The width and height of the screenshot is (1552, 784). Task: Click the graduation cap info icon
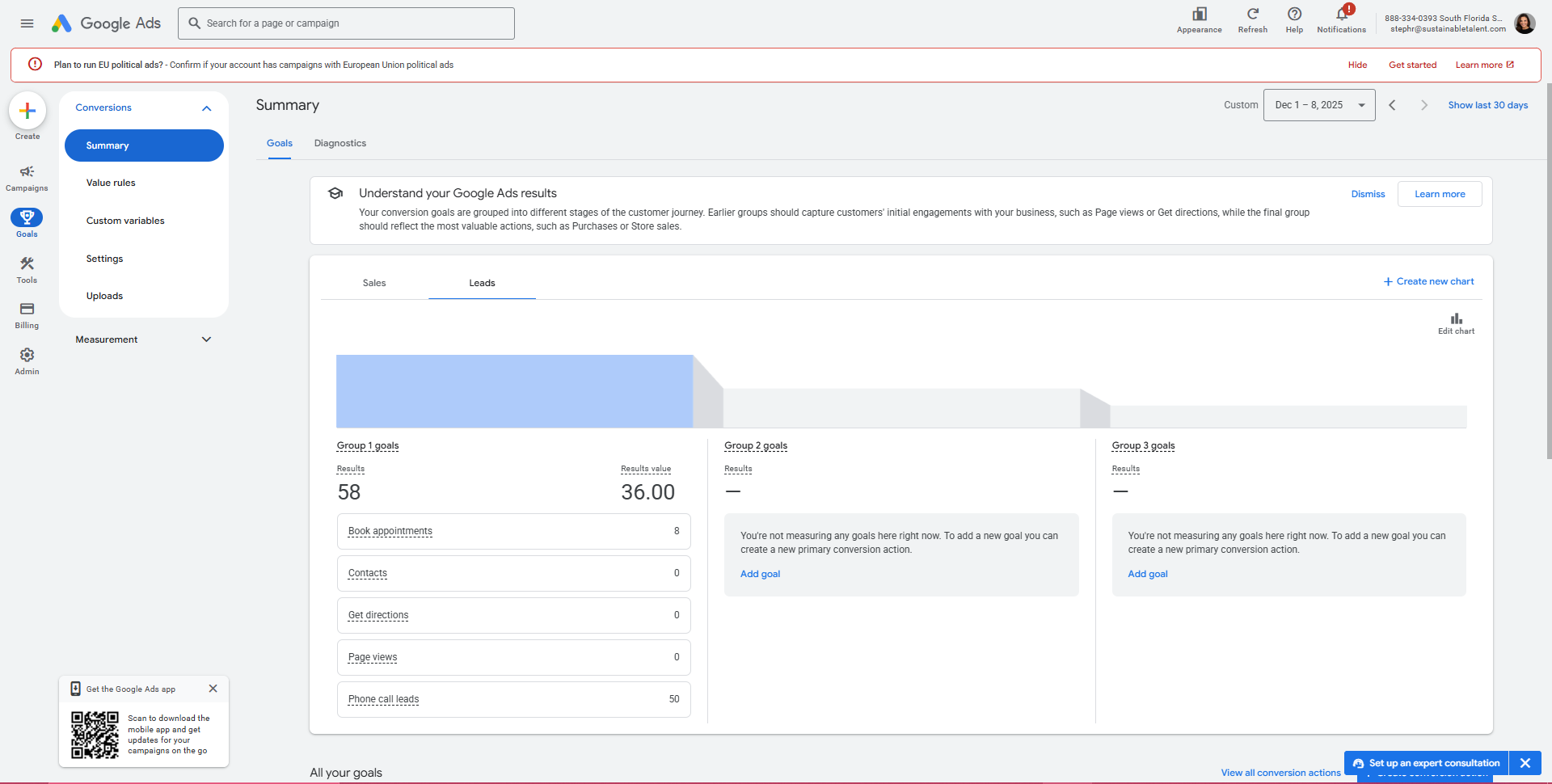[335, 193]
